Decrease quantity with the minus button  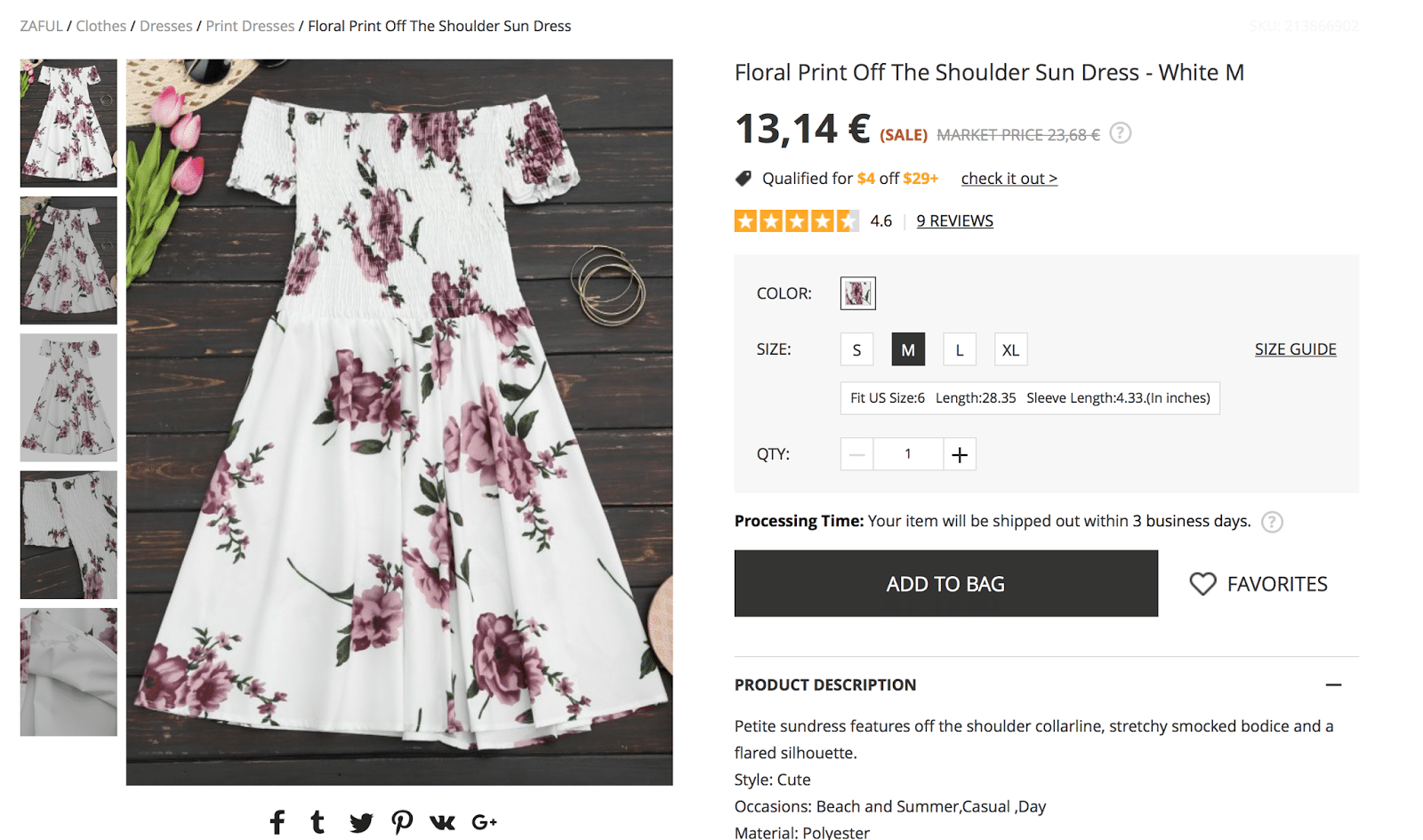(856, 454)
